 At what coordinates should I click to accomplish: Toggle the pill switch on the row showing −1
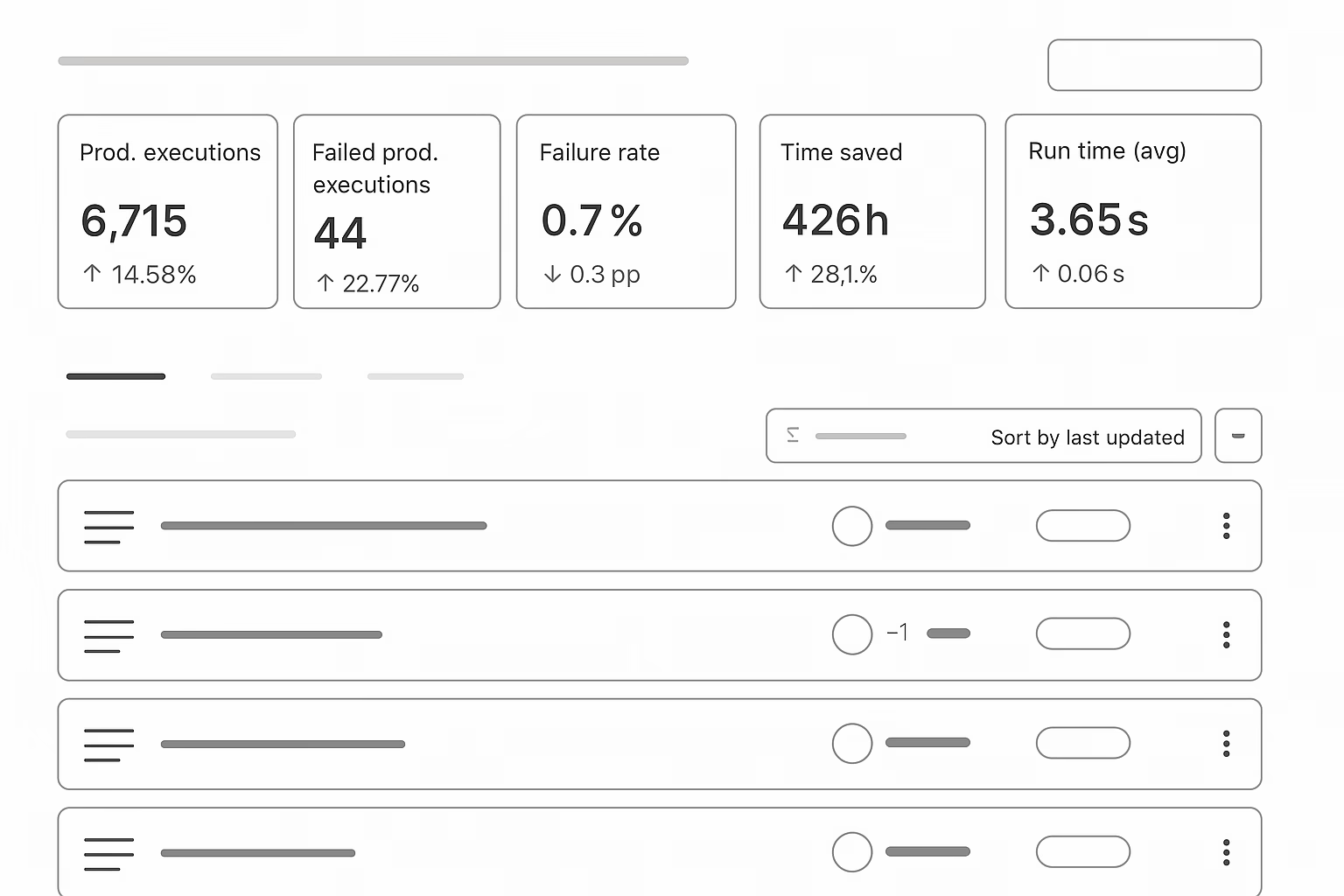1082,634
